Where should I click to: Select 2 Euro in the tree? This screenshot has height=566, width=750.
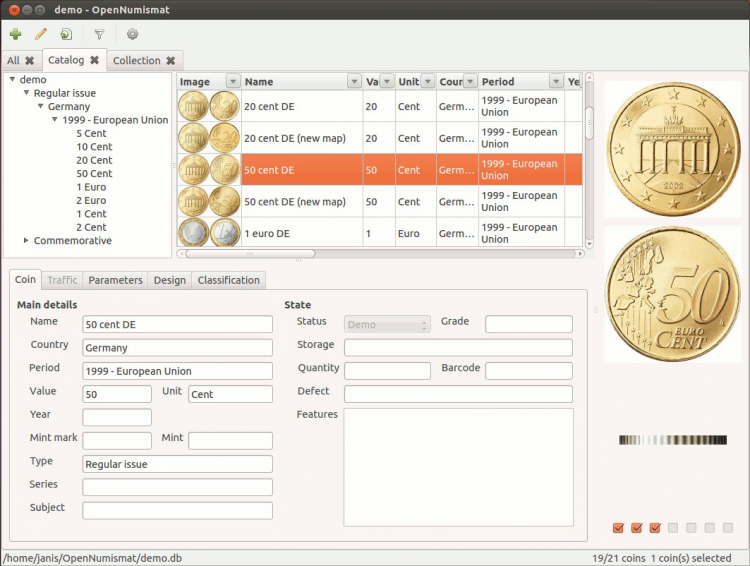(91, 200)
